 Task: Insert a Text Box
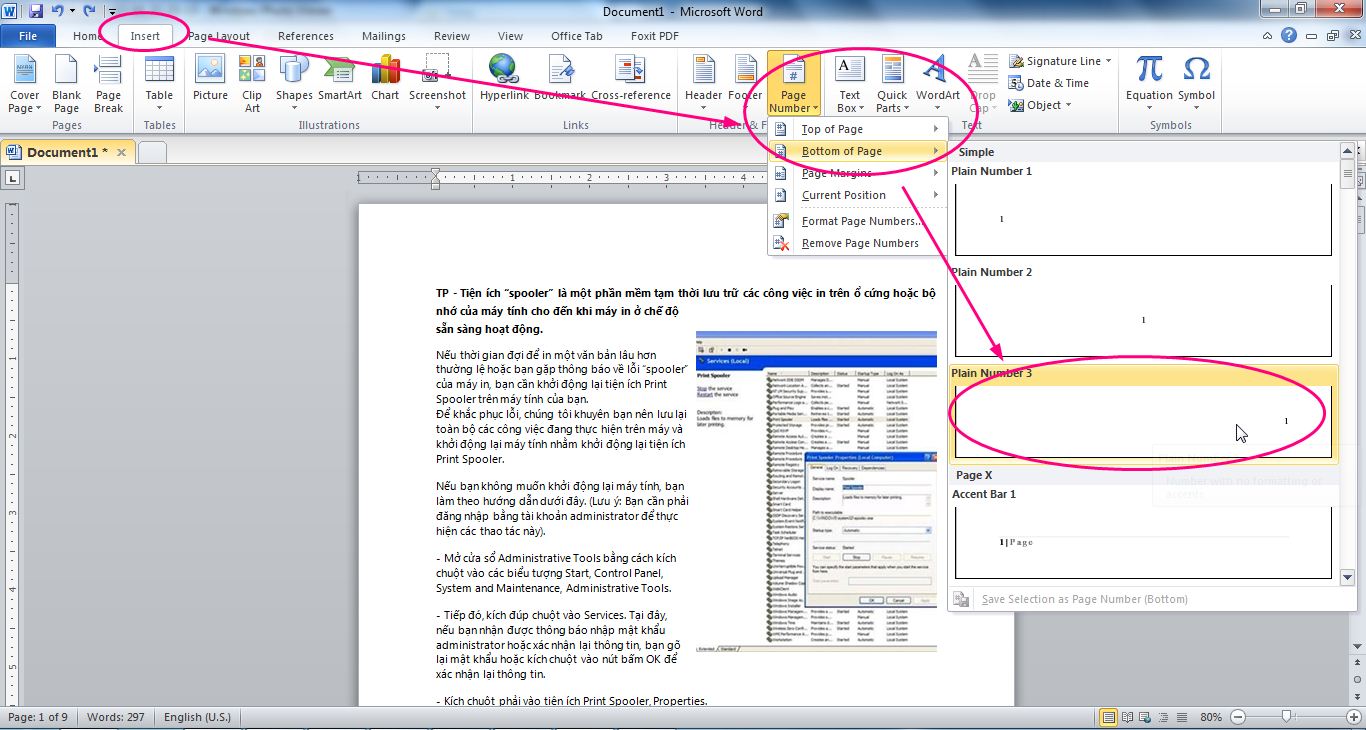coord(849,85)
